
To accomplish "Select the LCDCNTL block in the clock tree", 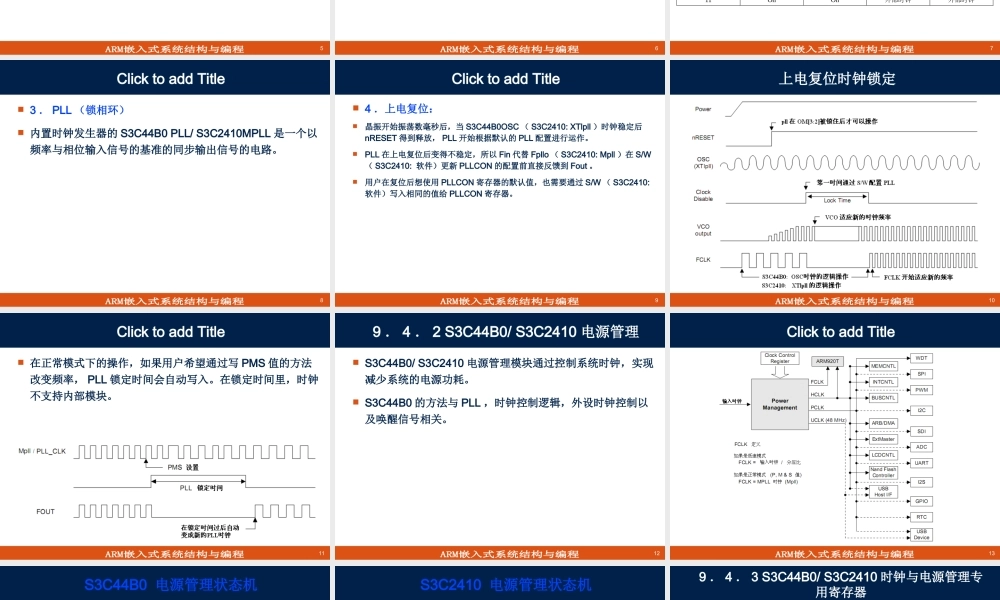I will coord(884,455).
